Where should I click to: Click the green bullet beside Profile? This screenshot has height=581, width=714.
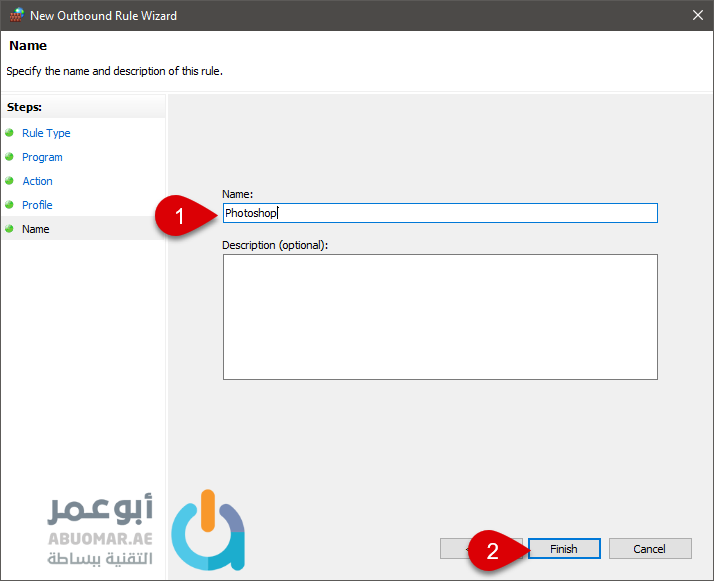pos(10,204)
